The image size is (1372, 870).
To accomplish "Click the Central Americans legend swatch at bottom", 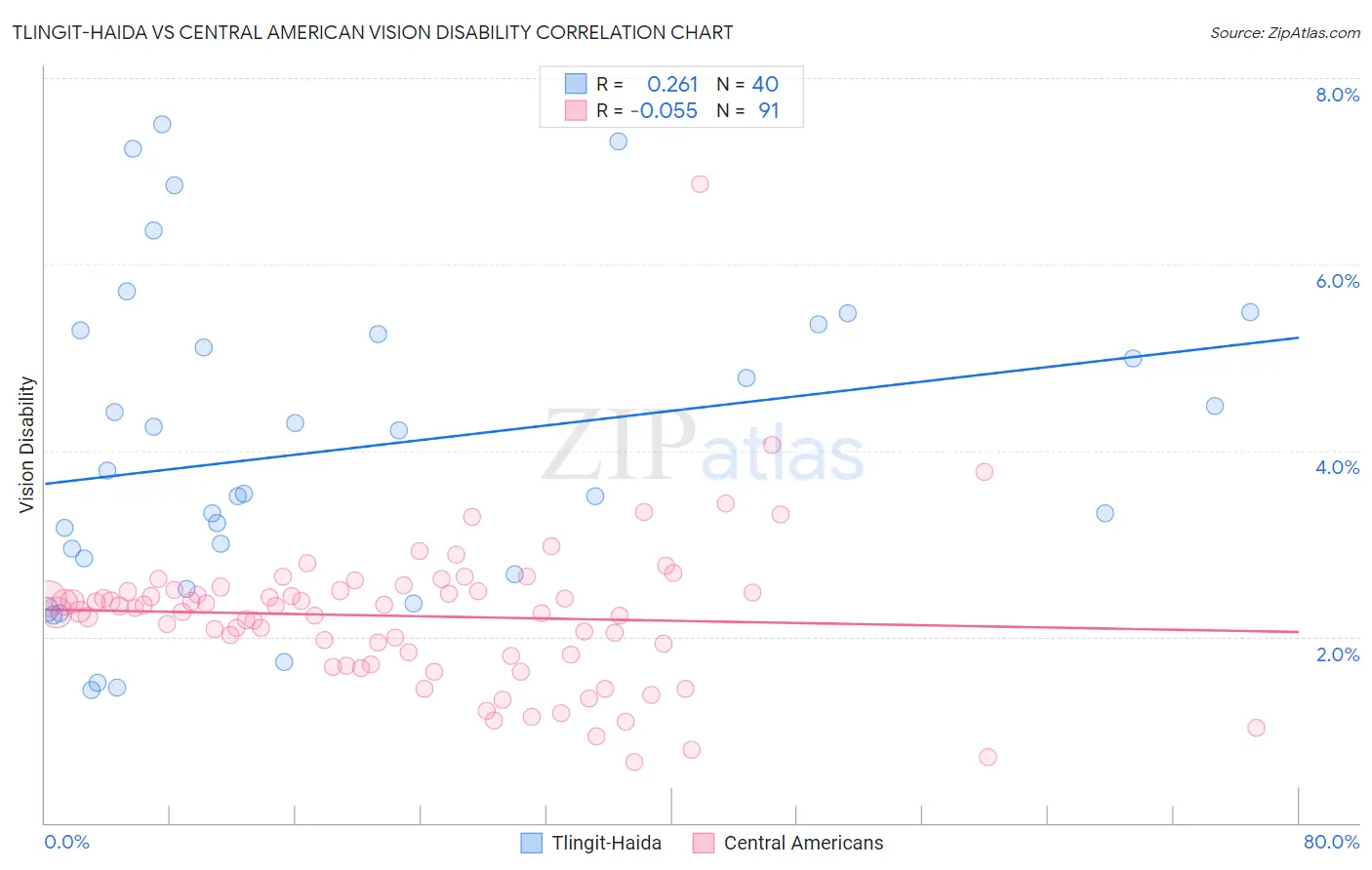I will coord(704,843).
